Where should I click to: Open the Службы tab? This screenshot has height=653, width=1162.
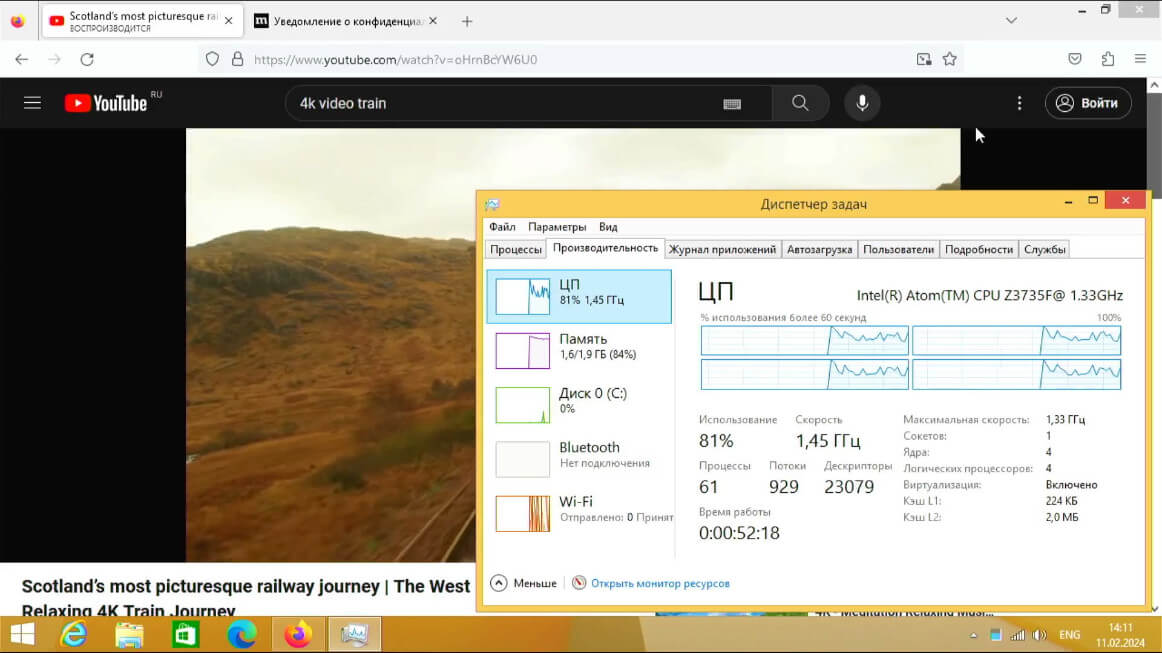(1045, 250)
